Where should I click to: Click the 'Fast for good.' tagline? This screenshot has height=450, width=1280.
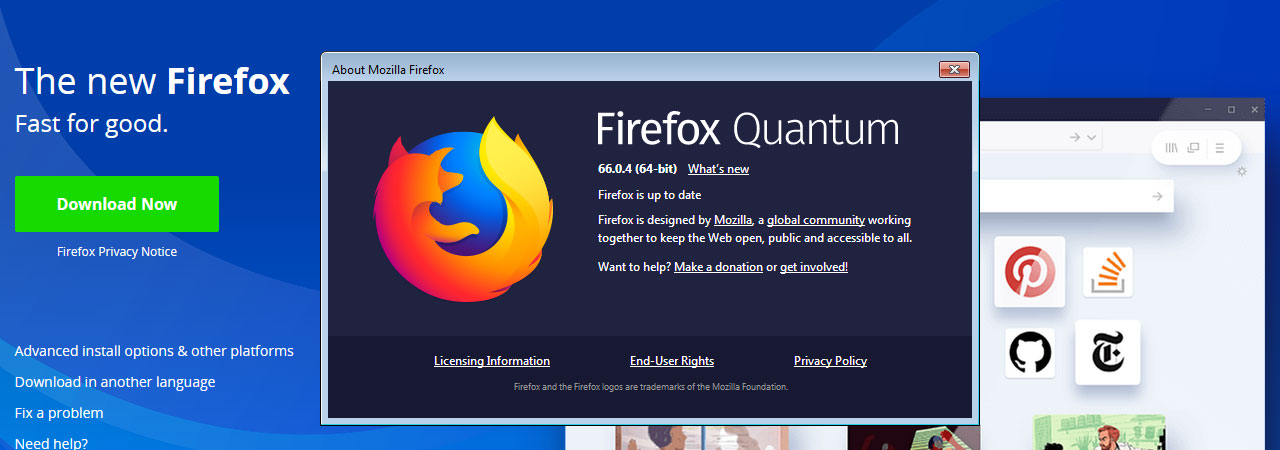[92, 125]
